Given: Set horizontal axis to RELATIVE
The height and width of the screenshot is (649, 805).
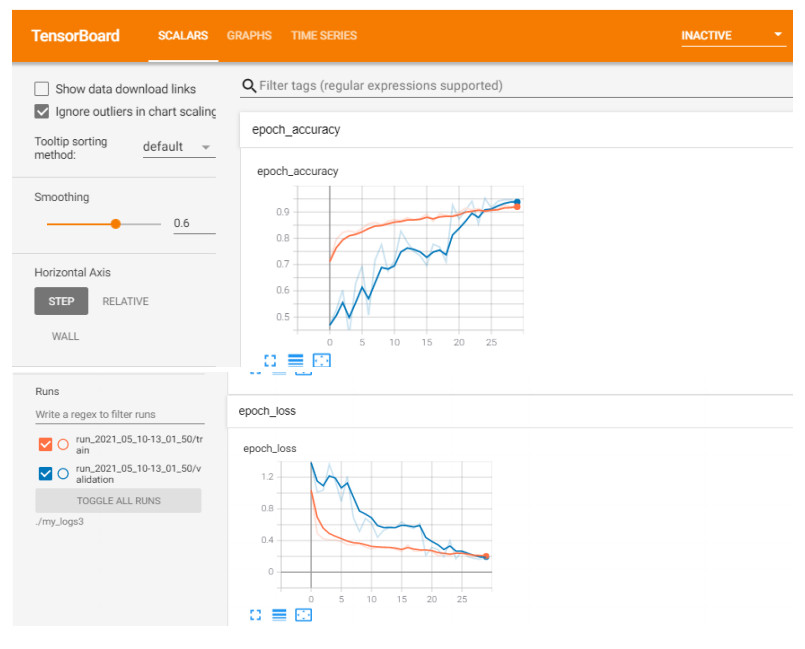Looking at the screenshot, I should pos(125,301).
